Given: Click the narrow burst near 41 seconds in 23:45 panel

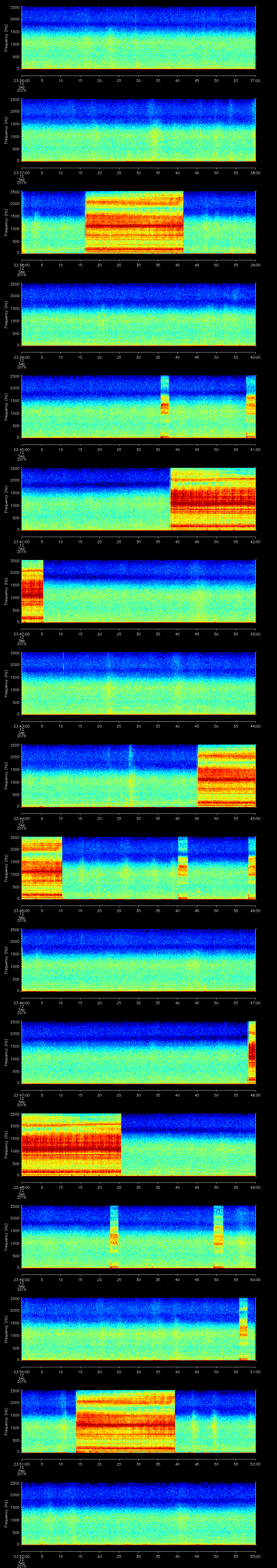Looking at the screenshot, I should [x=183, y=868].
